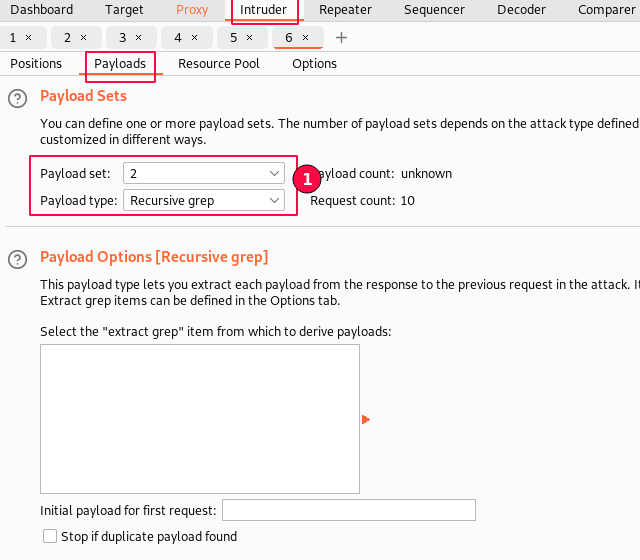The image size is (640, 560).
Task: Switch to the Options sub-tab
Action: tap(314, 63)
